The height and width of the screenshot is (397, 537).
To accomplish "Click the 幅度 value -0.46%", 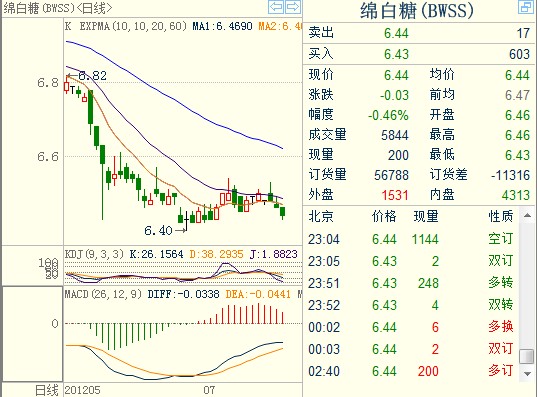I will pos(388,115).
